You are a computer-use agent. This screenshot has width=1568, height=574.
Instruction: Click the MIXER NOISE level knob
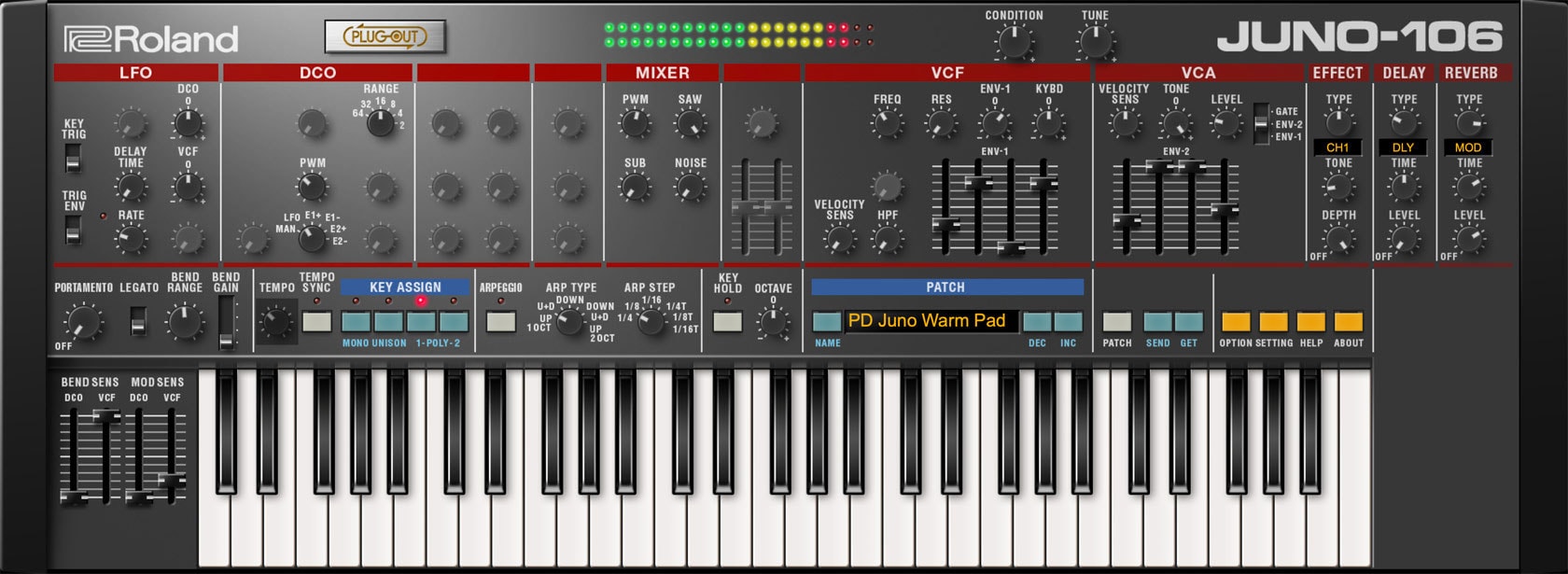pos(690,188)
